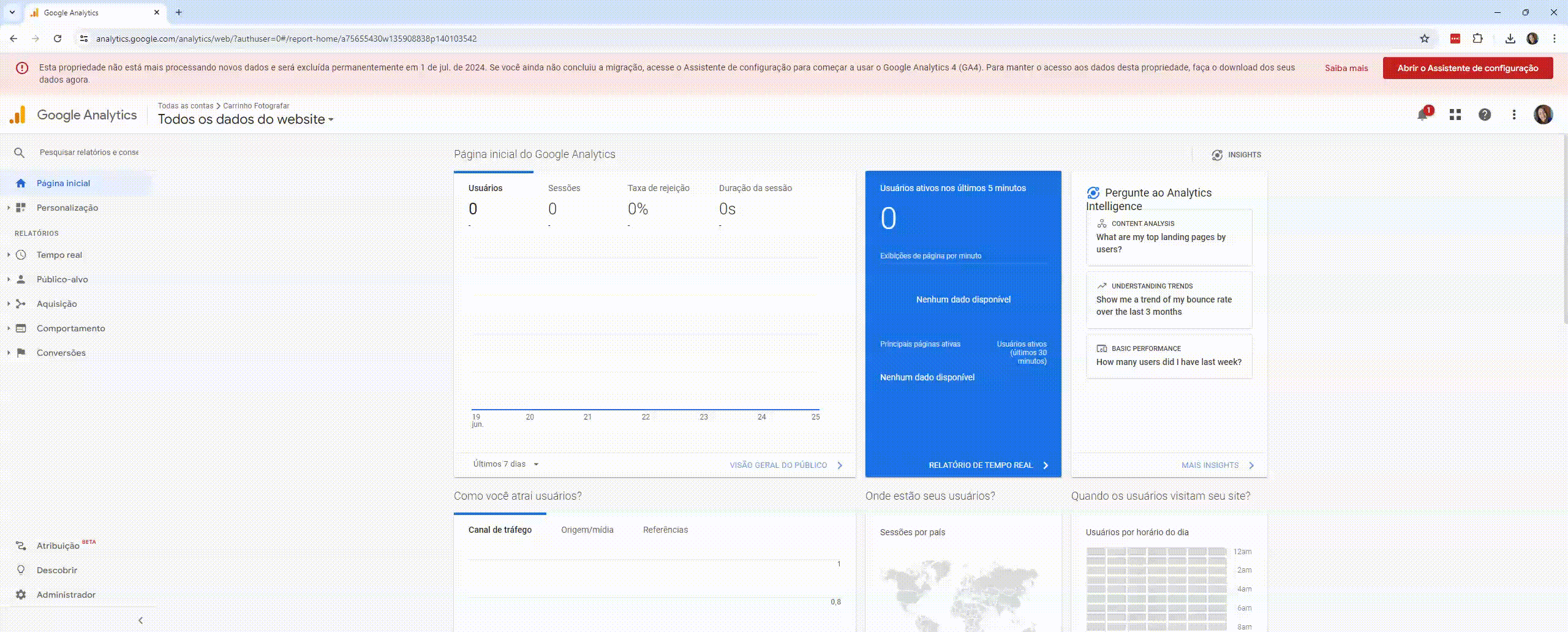Image resolution: width=1568 pixels, height=632 pixels.
Task: Collapse the left sidebar with the chevron
Action: point(140,620)
